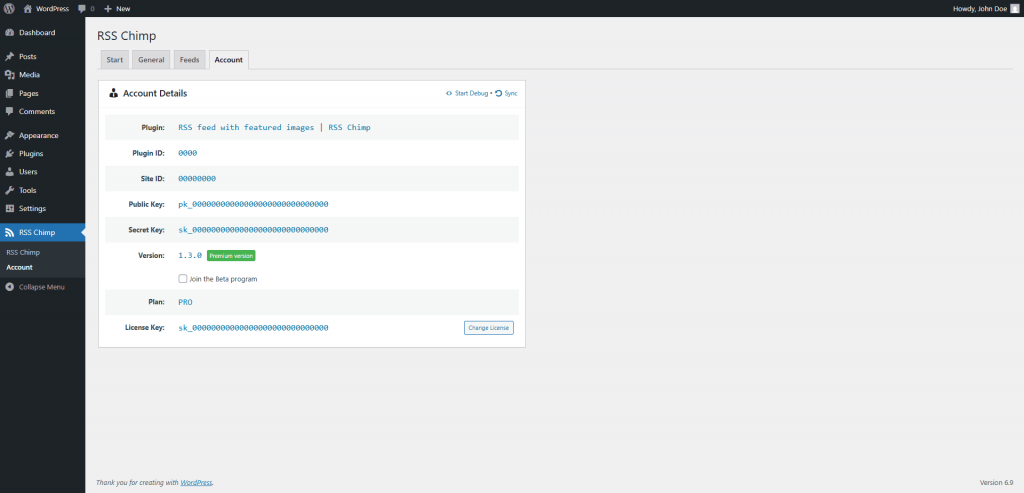Open Plugins using the plug icon
This screenshot has height=493, width=1024.
point(10,154)
